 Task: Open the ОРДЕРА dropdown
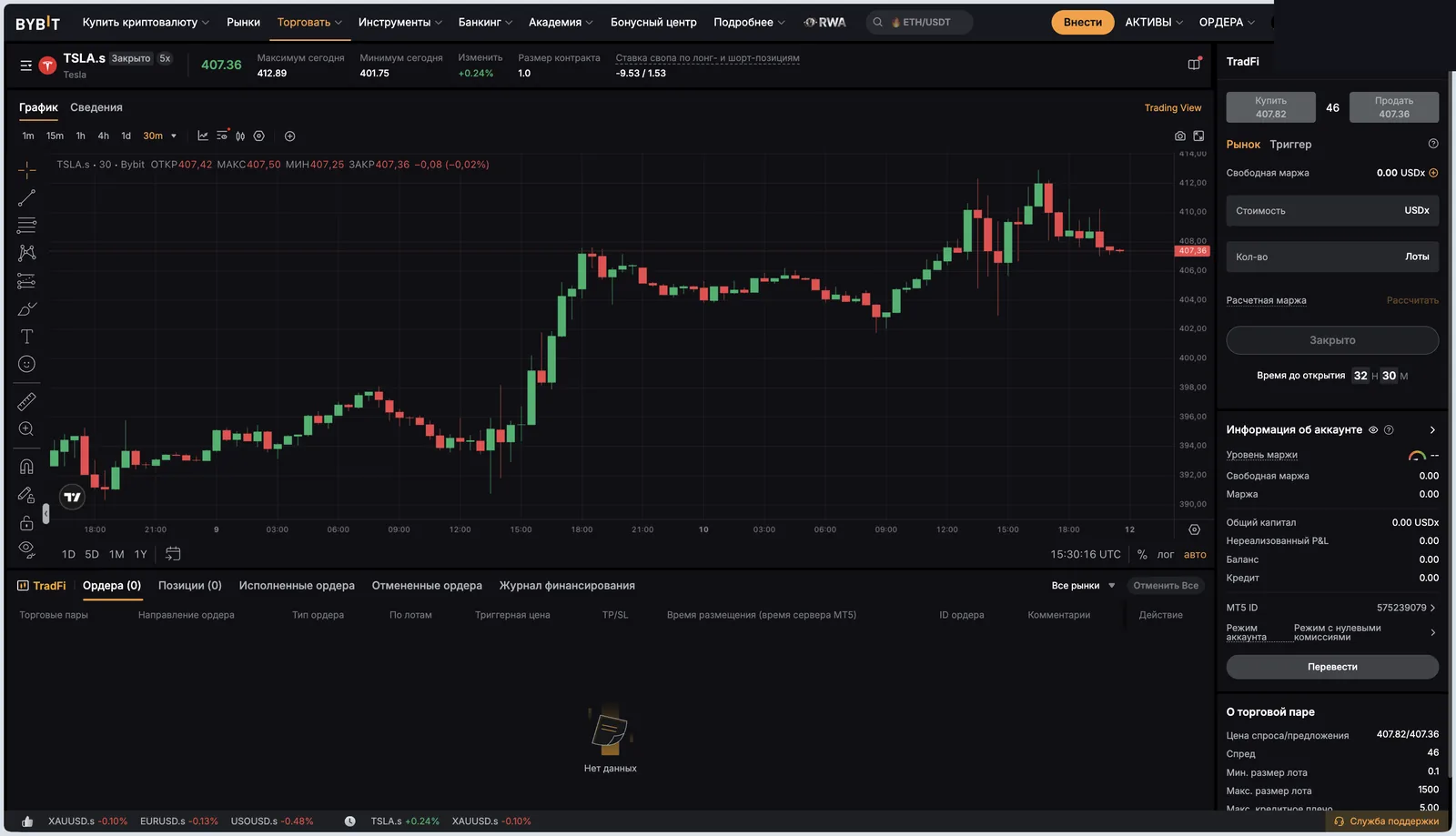(1227, 22)
